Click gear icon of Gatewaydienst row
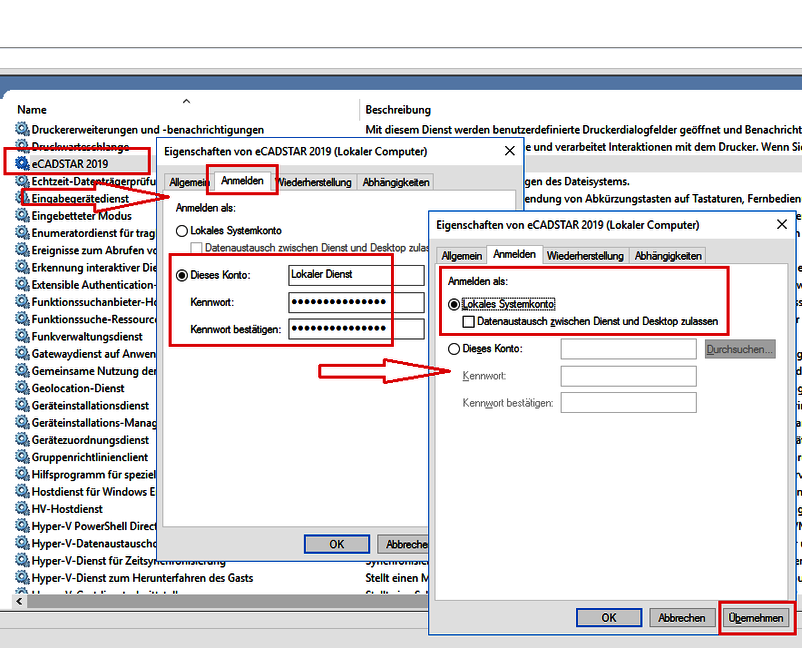This screenshot has width=802, height=648. click(x=22, y=353)
